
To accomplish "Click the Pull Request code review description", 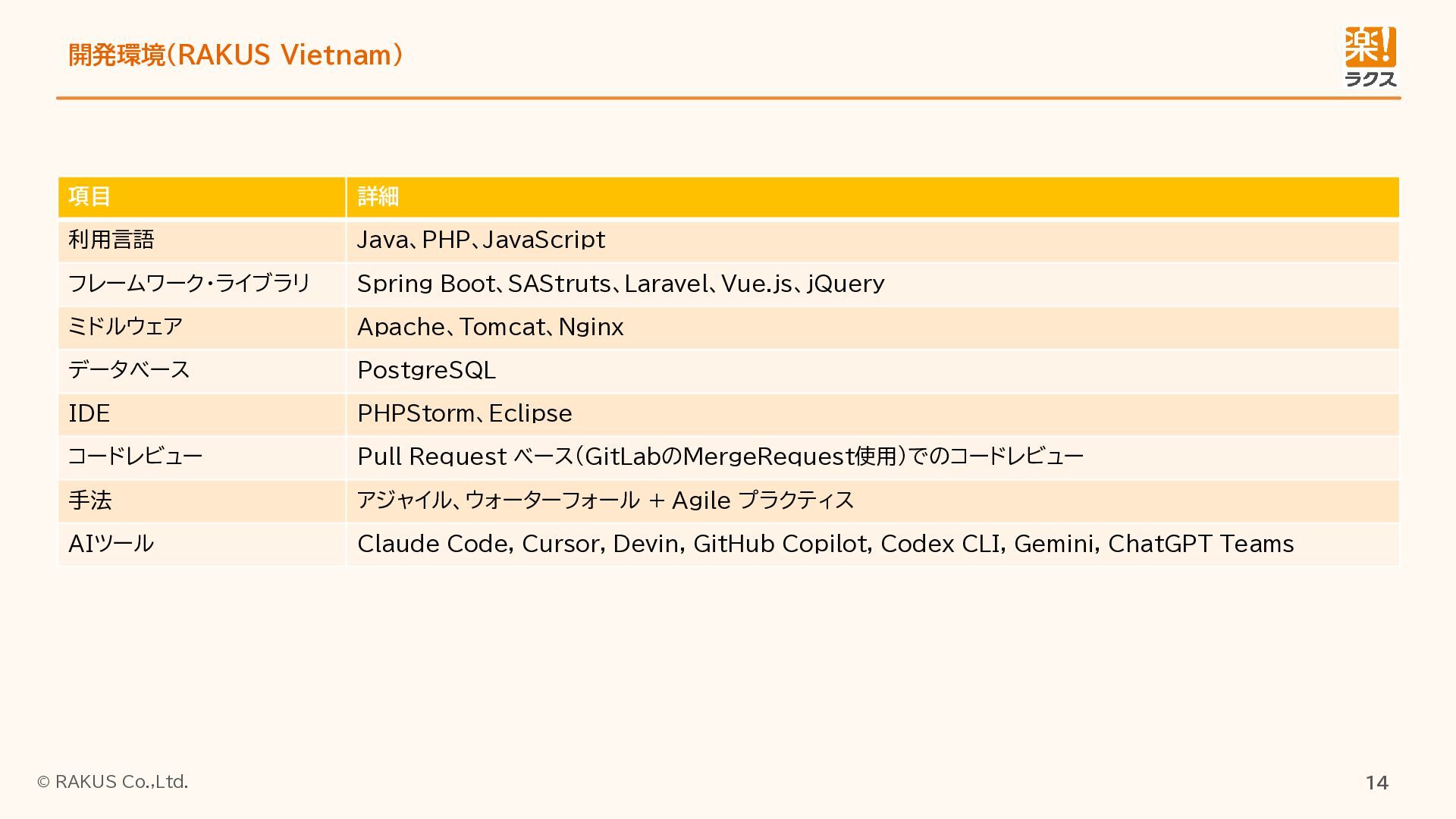I will 720,457.
